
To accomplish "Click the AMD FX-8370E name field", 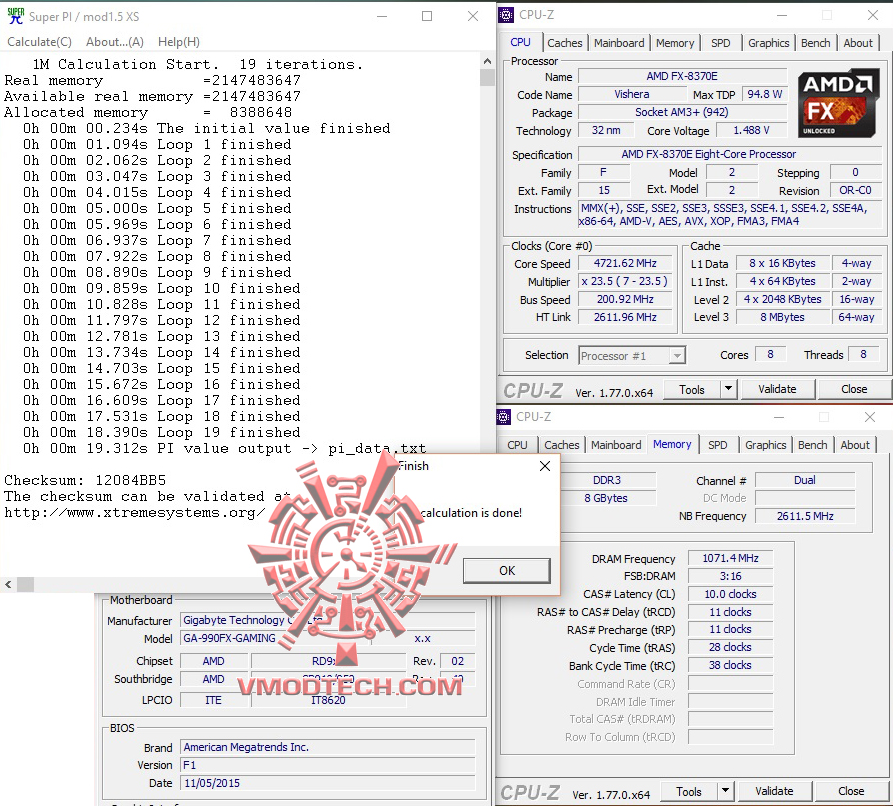I will (682, 76).
